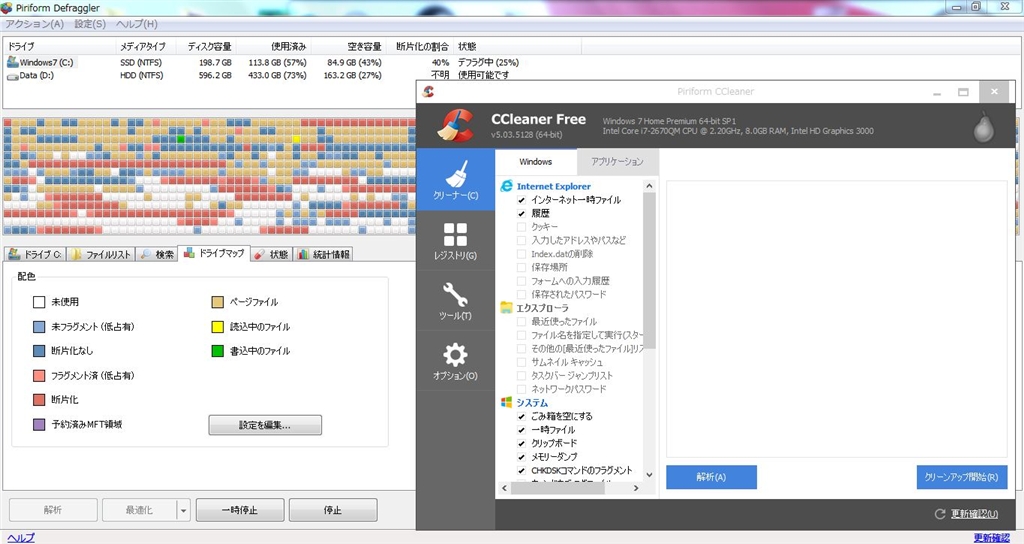
Task: Switch to the 検索 tab in Defraggler
Action: [x=157, y=254]
